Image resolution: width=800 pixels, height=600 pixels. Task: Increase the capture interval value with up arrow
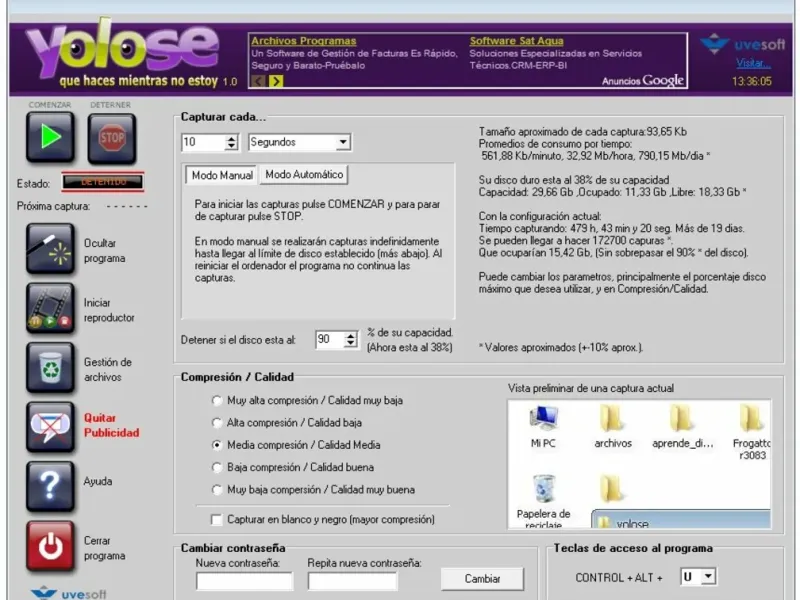click(232, 138)
